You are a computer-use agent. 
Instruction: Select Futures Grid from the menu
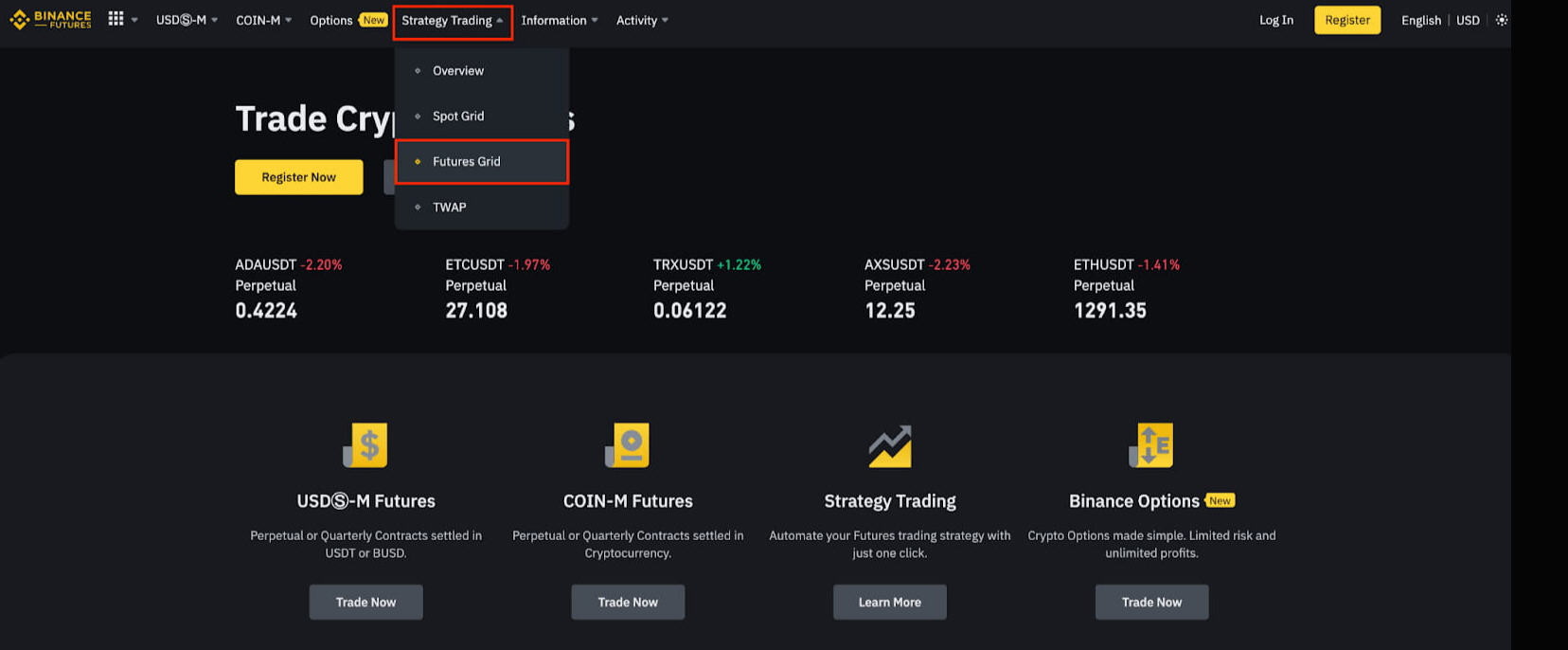481,162
